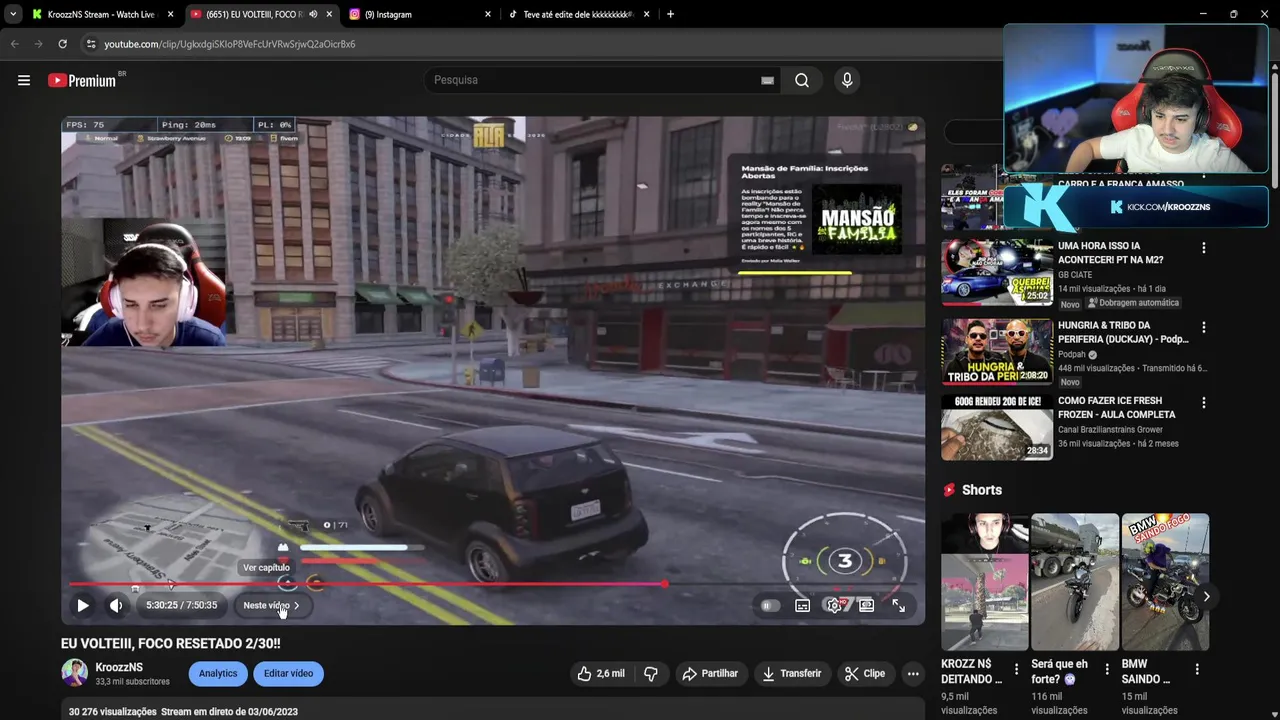Mute the video volume

(116, 605)
